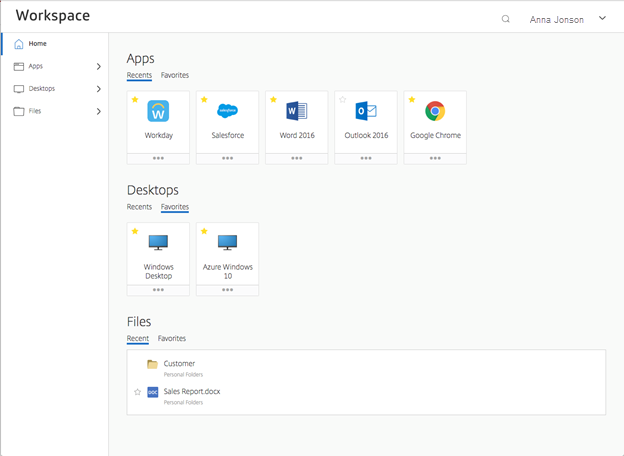The height and width of the screenshot is (456, 624).
Task: Open more options ellipsis under Windows Desktop
Action: pos(158,290)
